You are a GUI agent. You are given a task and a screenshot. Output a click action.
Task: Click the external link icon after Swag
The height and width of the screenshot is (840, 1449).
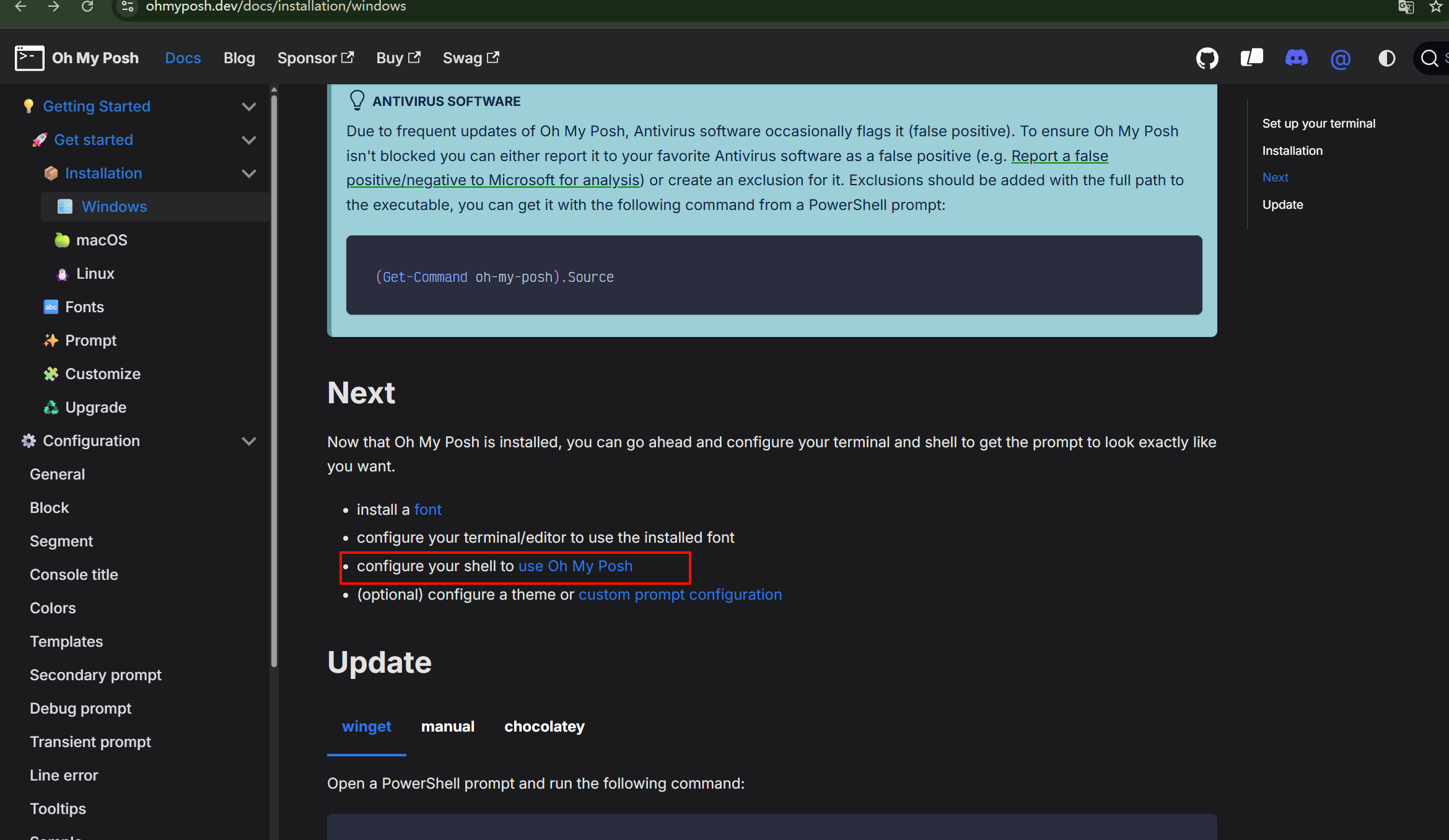tap(493, 57)
